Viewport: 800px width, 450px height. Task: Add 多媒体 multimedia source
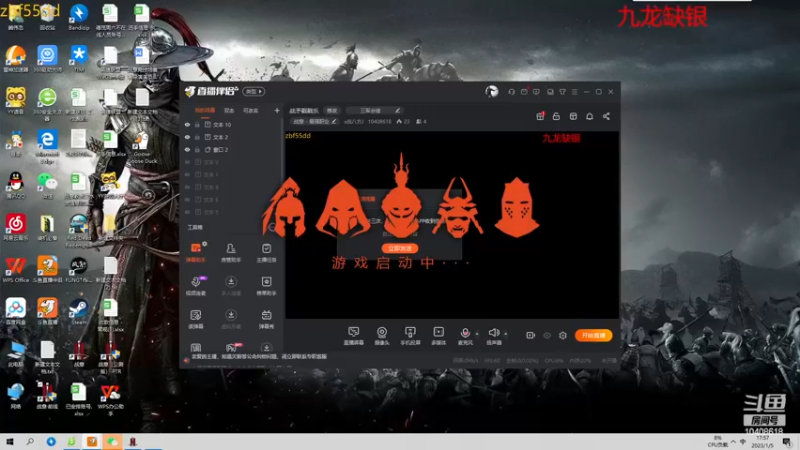coord(438,336)
